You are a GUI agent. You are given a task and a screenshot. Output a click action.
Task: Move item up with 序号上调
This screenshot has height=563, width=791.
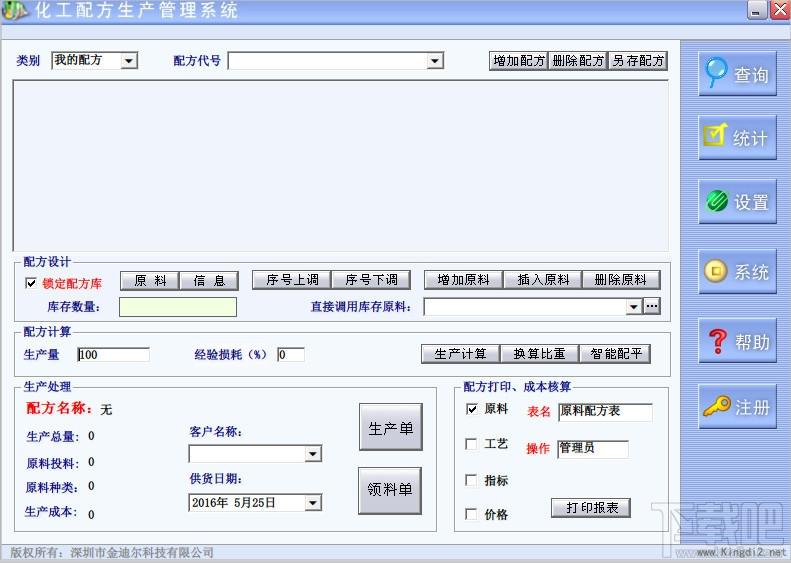click(x=292, y=280)
